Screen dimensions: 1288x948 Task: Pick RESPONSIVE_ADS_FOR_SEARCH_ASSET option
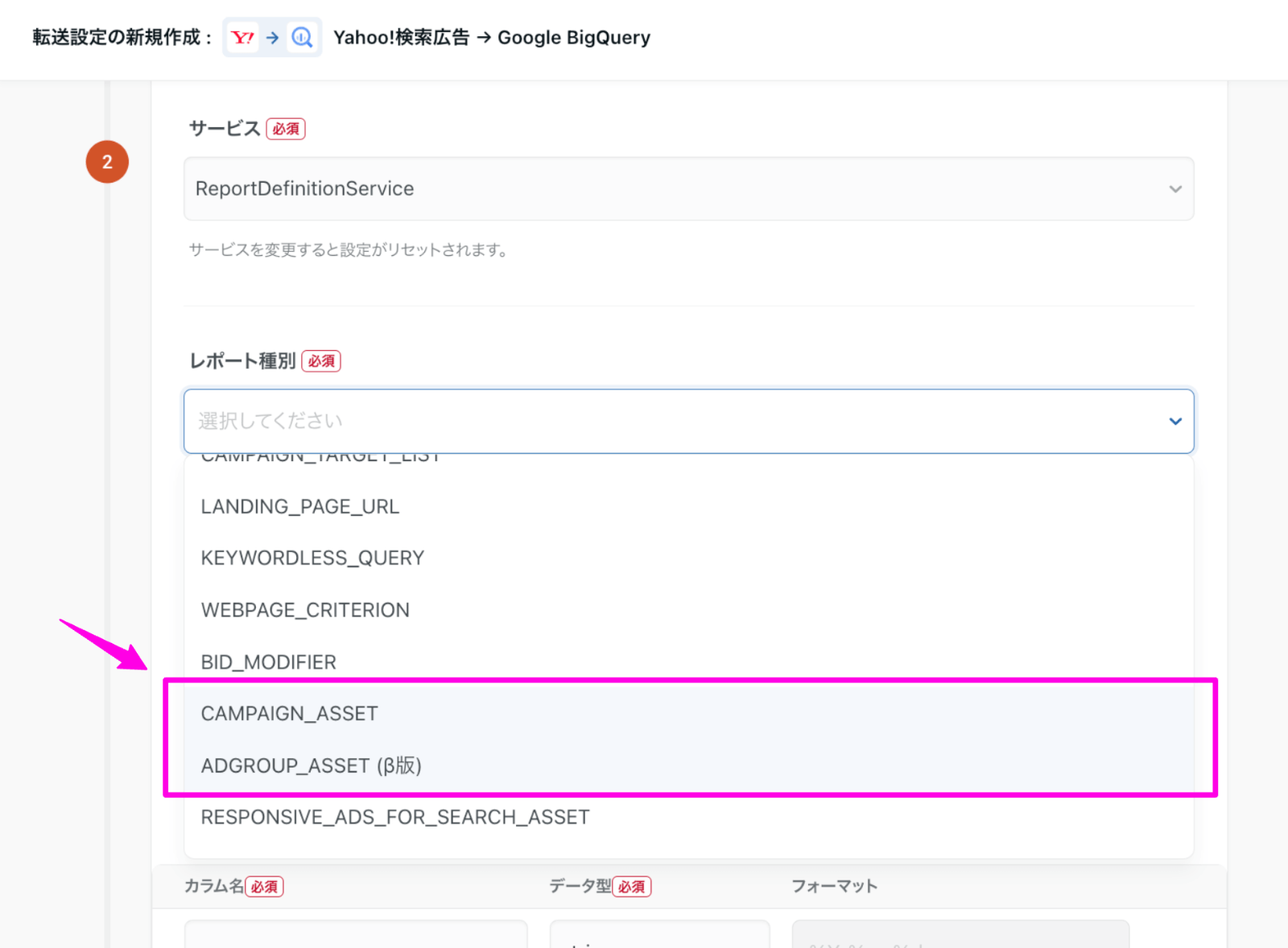(688, 817)
